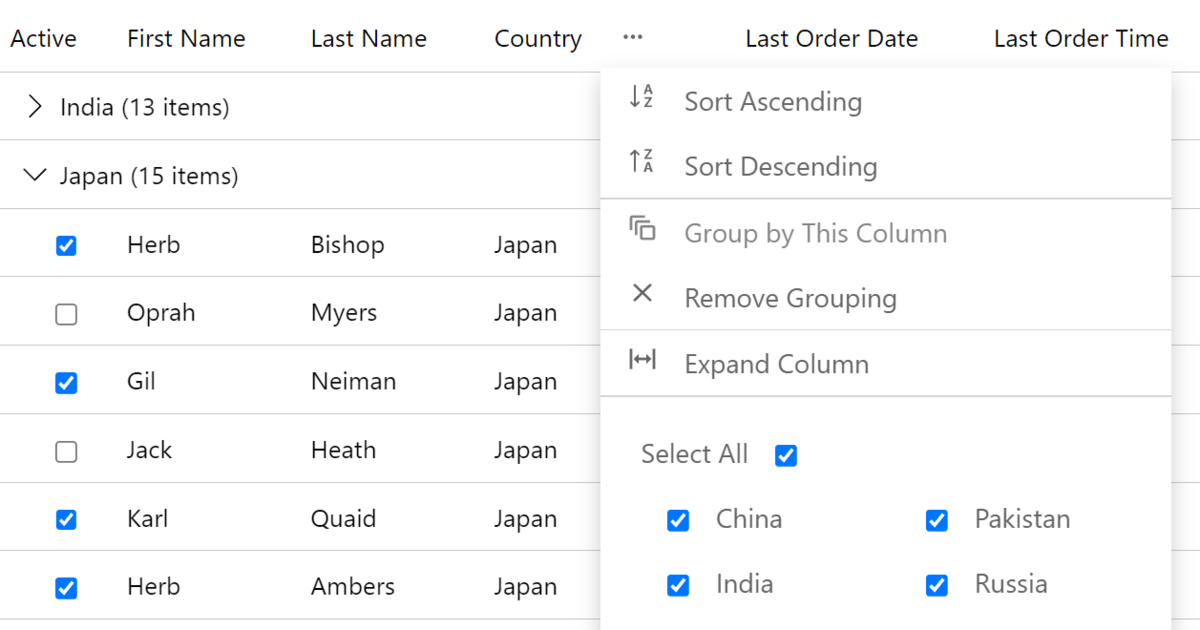
Task: Click the Sort Ascending A-Z icon
Action: tap(641, 98)
